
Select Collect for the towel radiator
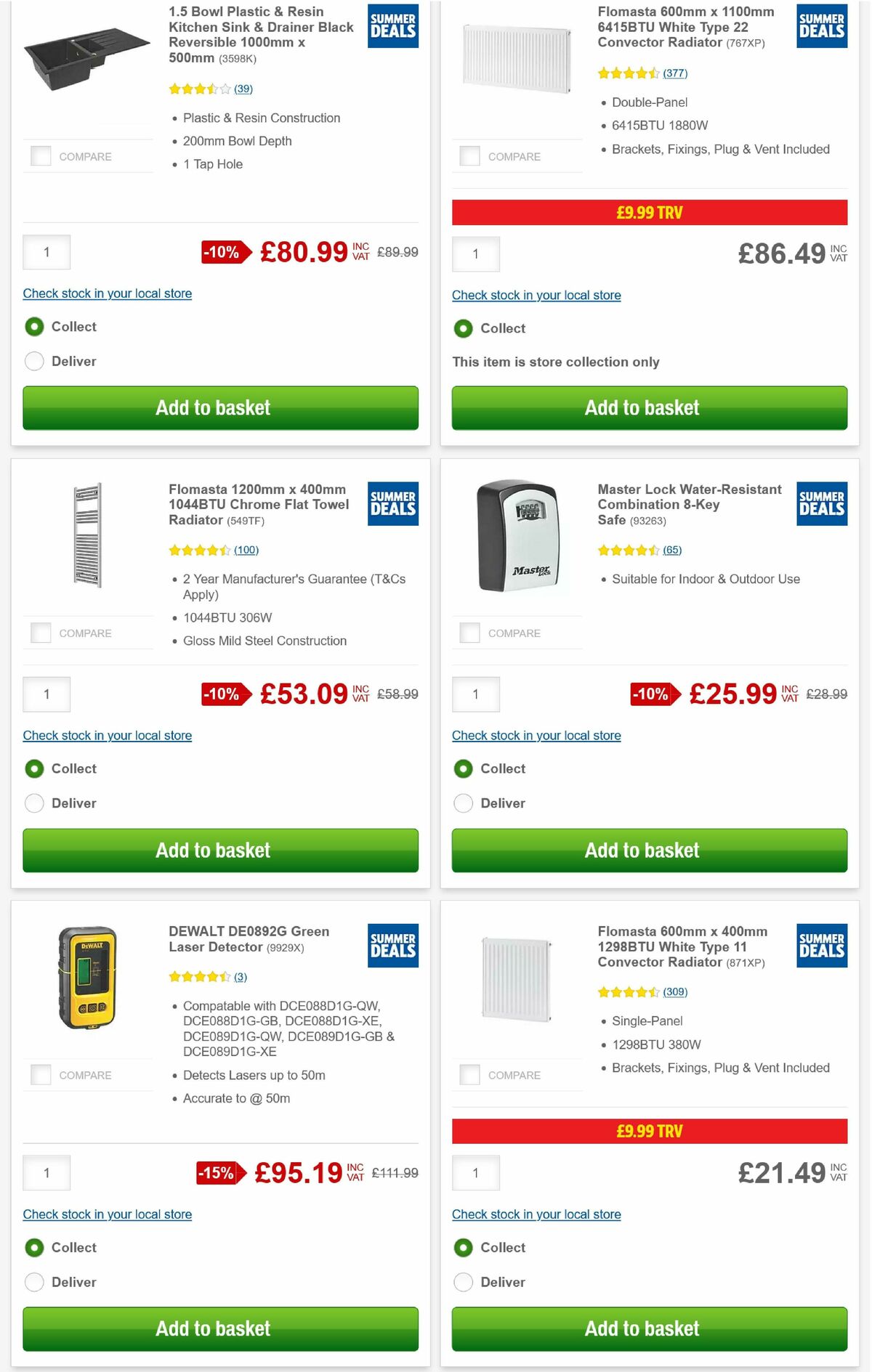tap(34, 768)
